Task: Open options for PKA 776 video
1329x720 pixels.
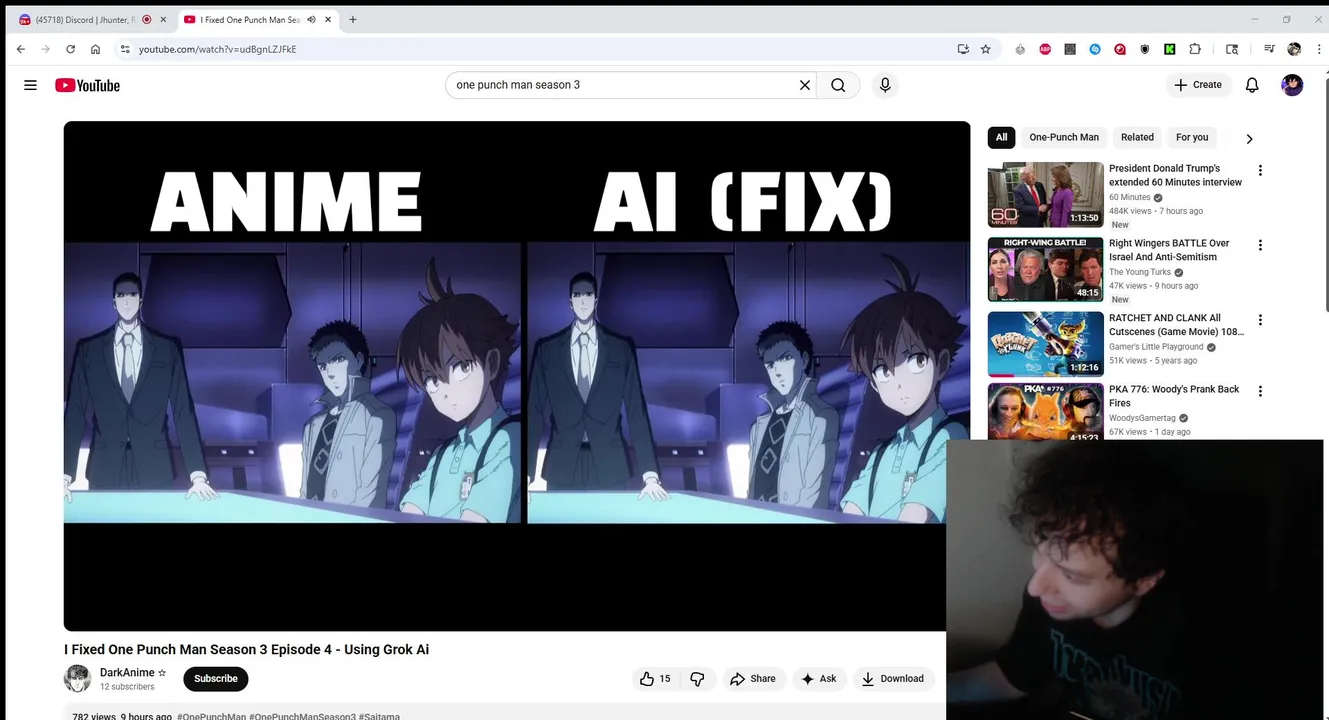Action: (1260, 391)
